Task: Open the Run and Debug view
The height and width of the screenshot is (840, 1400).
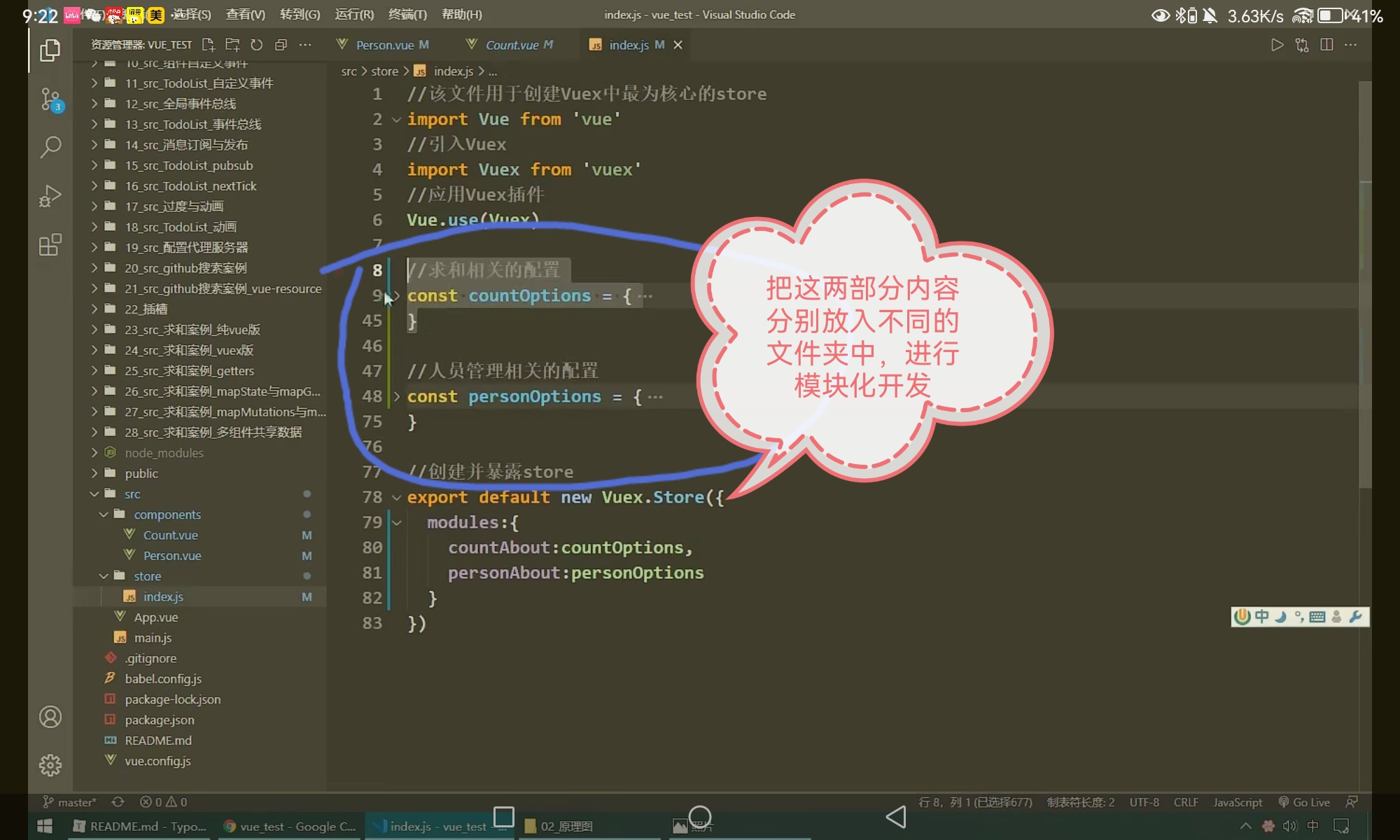Action: click(50, 196)
